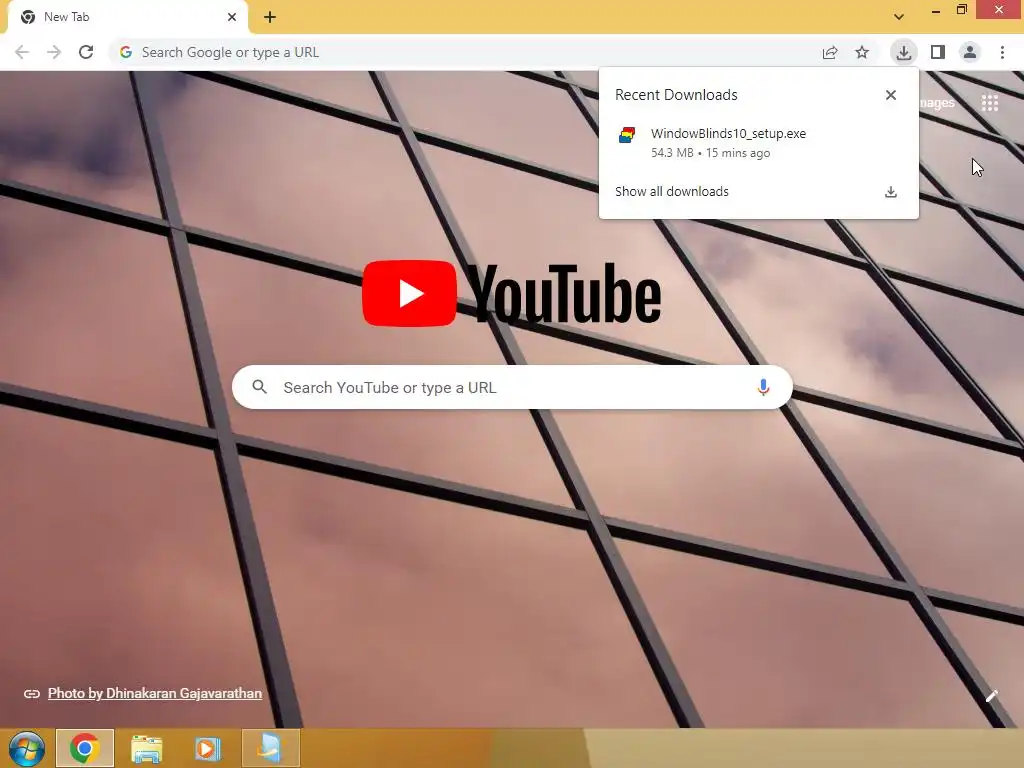The height and width of the screenshot is (768, 1024).
Task: Minimize the Chrome window
Action: pyautogui.click(x=936, y=10)
